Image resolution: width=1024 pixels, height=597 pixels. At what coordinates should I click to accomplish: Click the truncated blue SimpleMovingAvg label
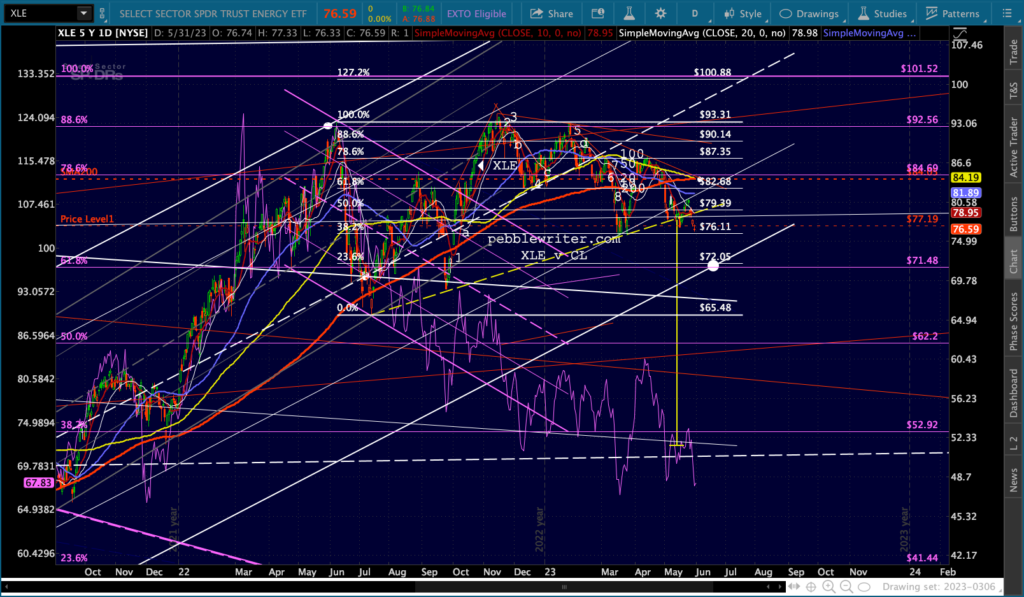869,33
